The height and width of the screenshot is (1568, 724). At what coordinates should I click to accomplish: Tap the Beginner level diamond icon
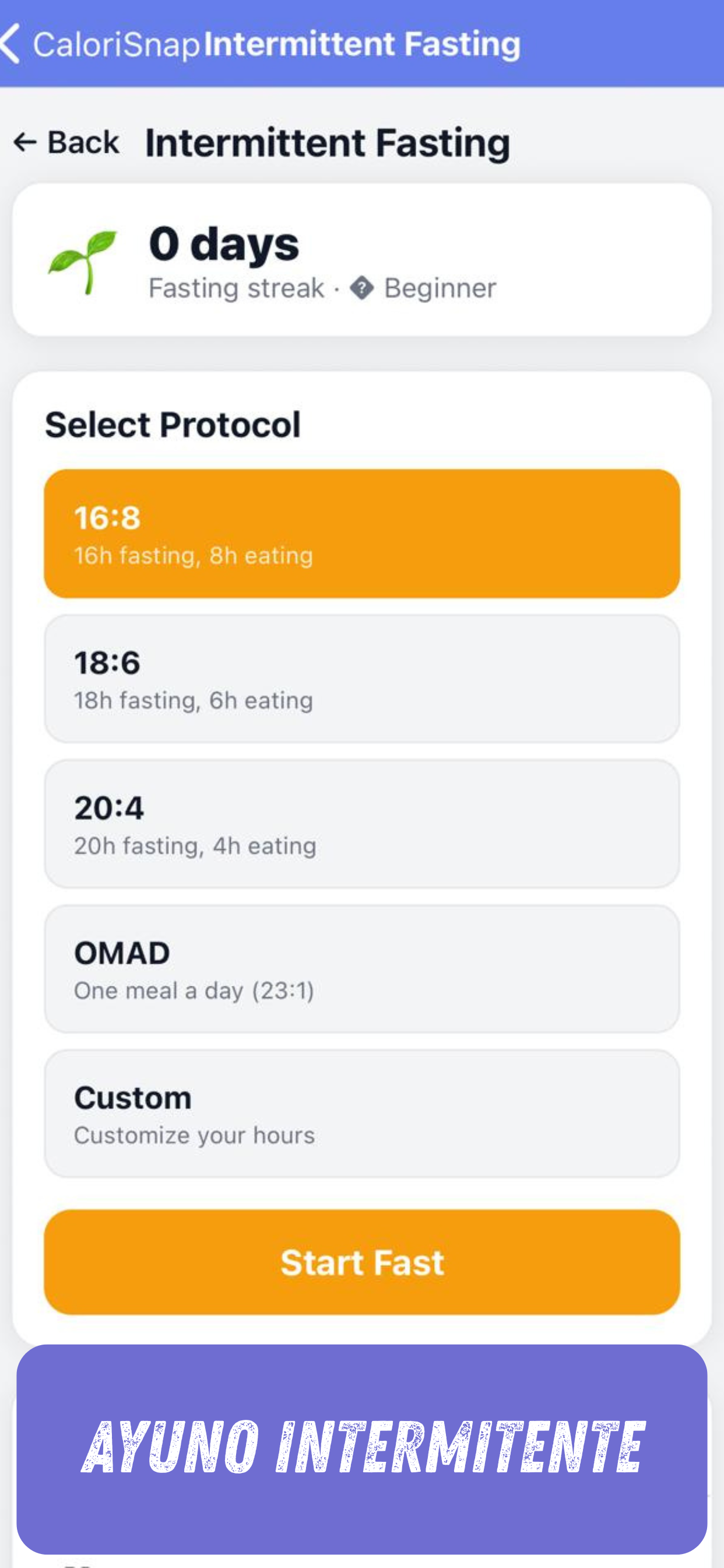click(361, 288)
